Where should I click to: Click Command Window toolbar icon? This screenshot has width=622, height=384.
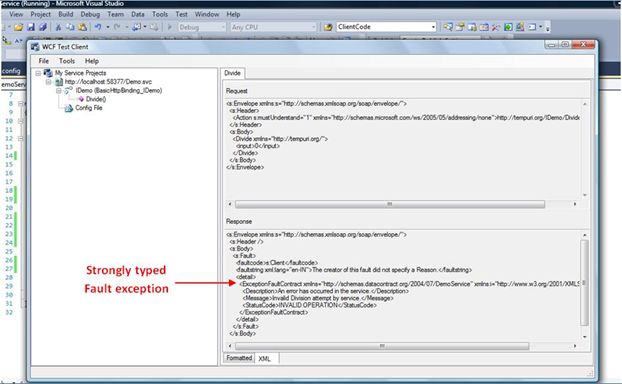[x=532, y=27]
